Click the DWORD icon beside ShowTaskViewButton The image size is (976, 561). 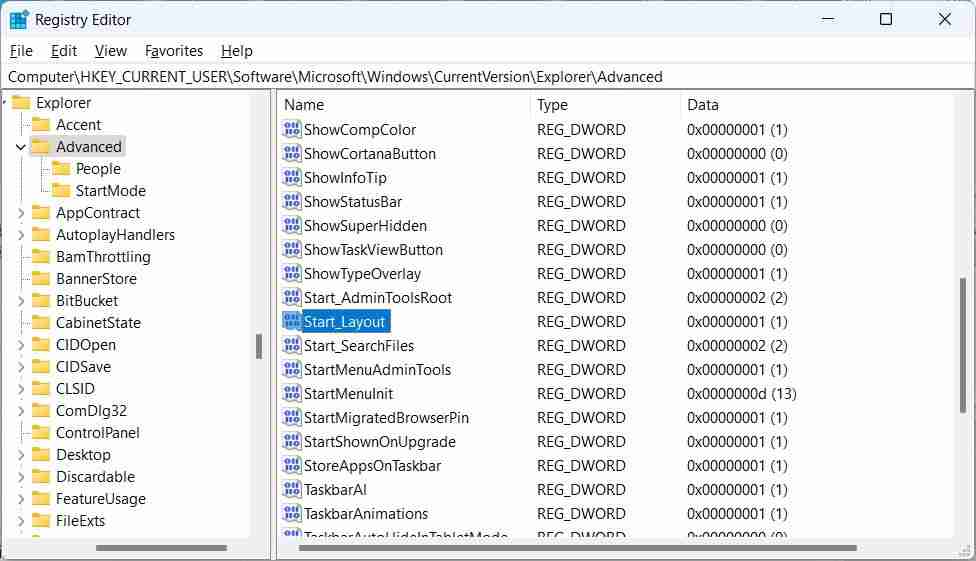(292, 249)
